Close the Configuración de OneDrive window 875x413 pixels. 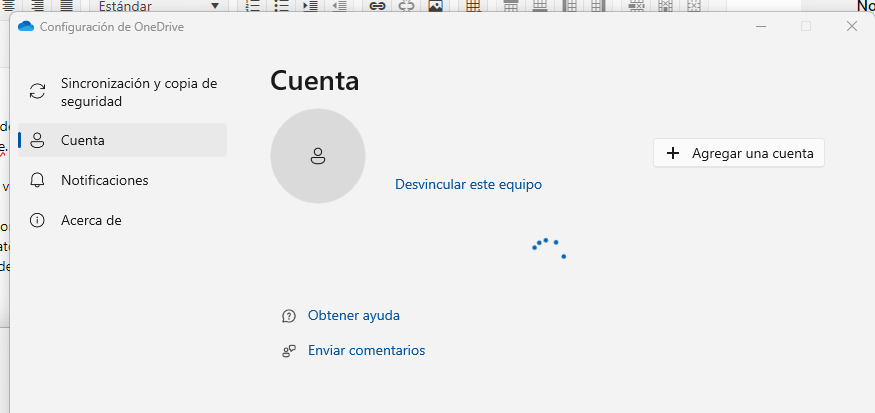[852, 26]
